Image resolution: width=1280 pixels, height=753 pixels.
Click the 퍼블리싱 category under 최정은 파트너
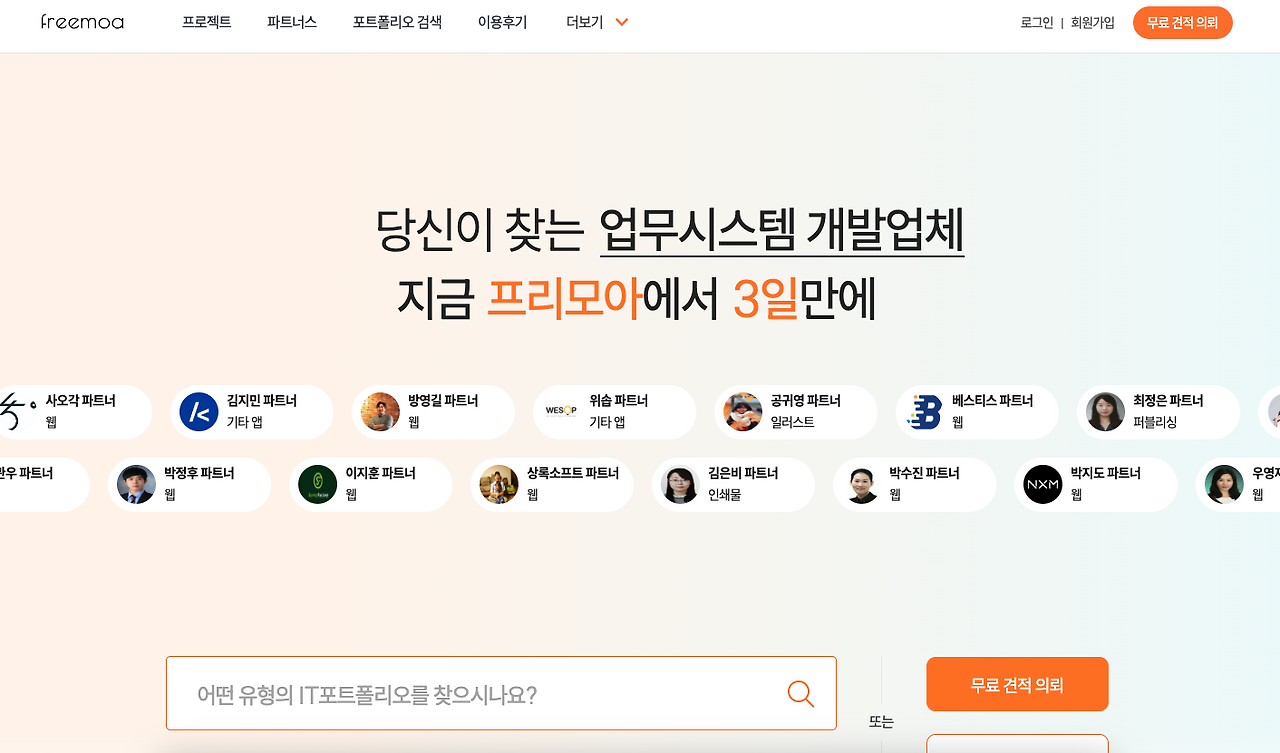coord(1155,422)
